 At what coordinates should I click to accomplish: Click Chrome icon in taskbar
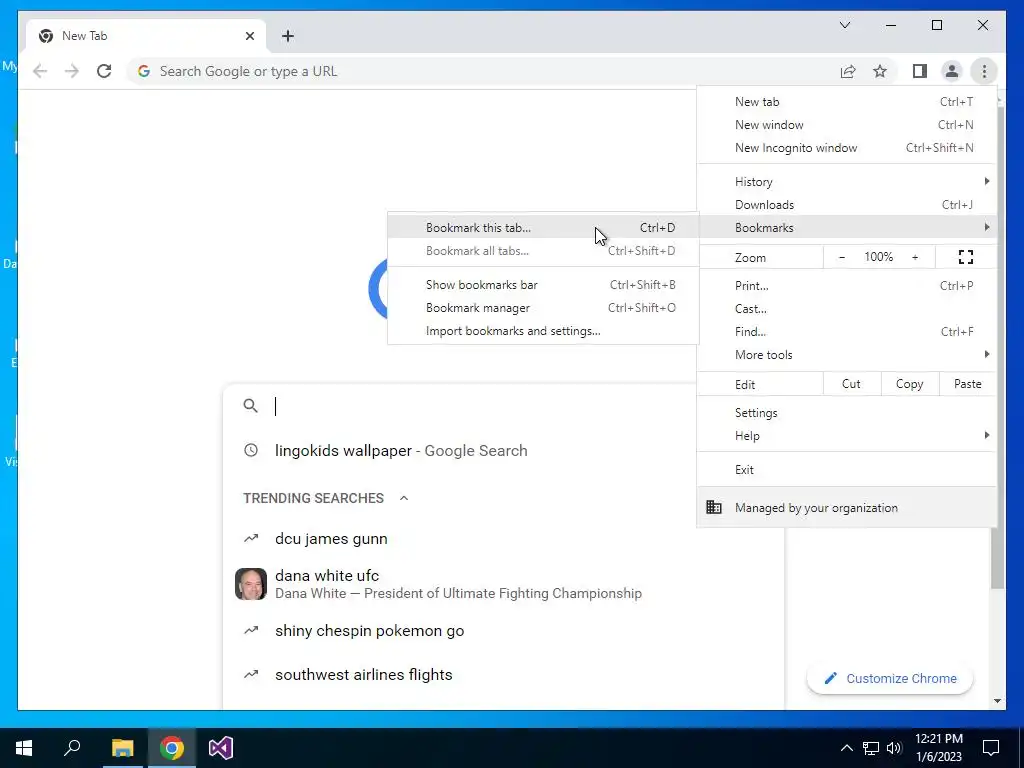coord(172,748)
